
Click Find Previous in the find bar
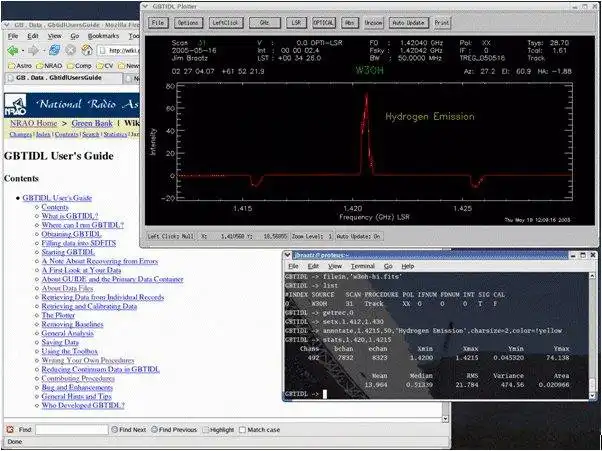click(174, 430)
